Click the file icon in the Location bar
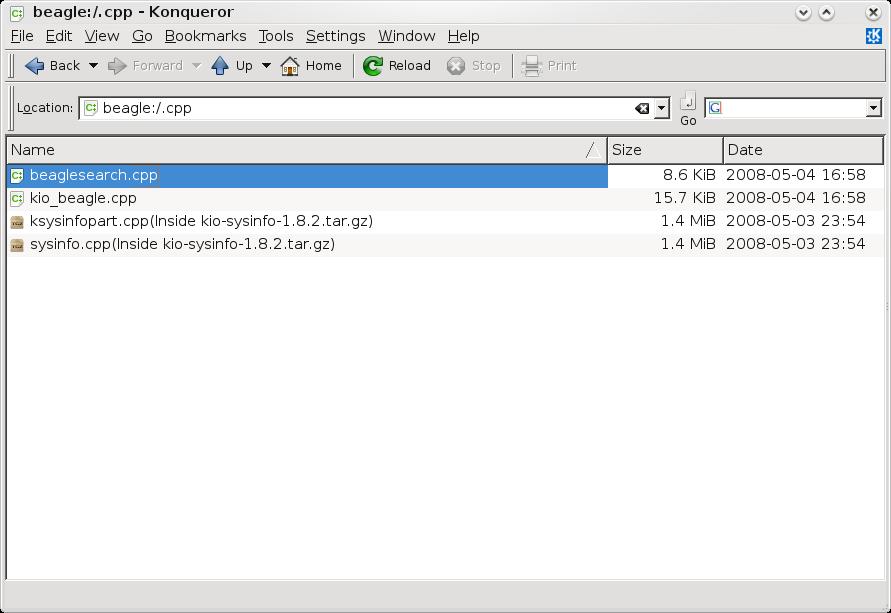Image resolution: width=891 pixels, height=613 pixels. (91, 108)
